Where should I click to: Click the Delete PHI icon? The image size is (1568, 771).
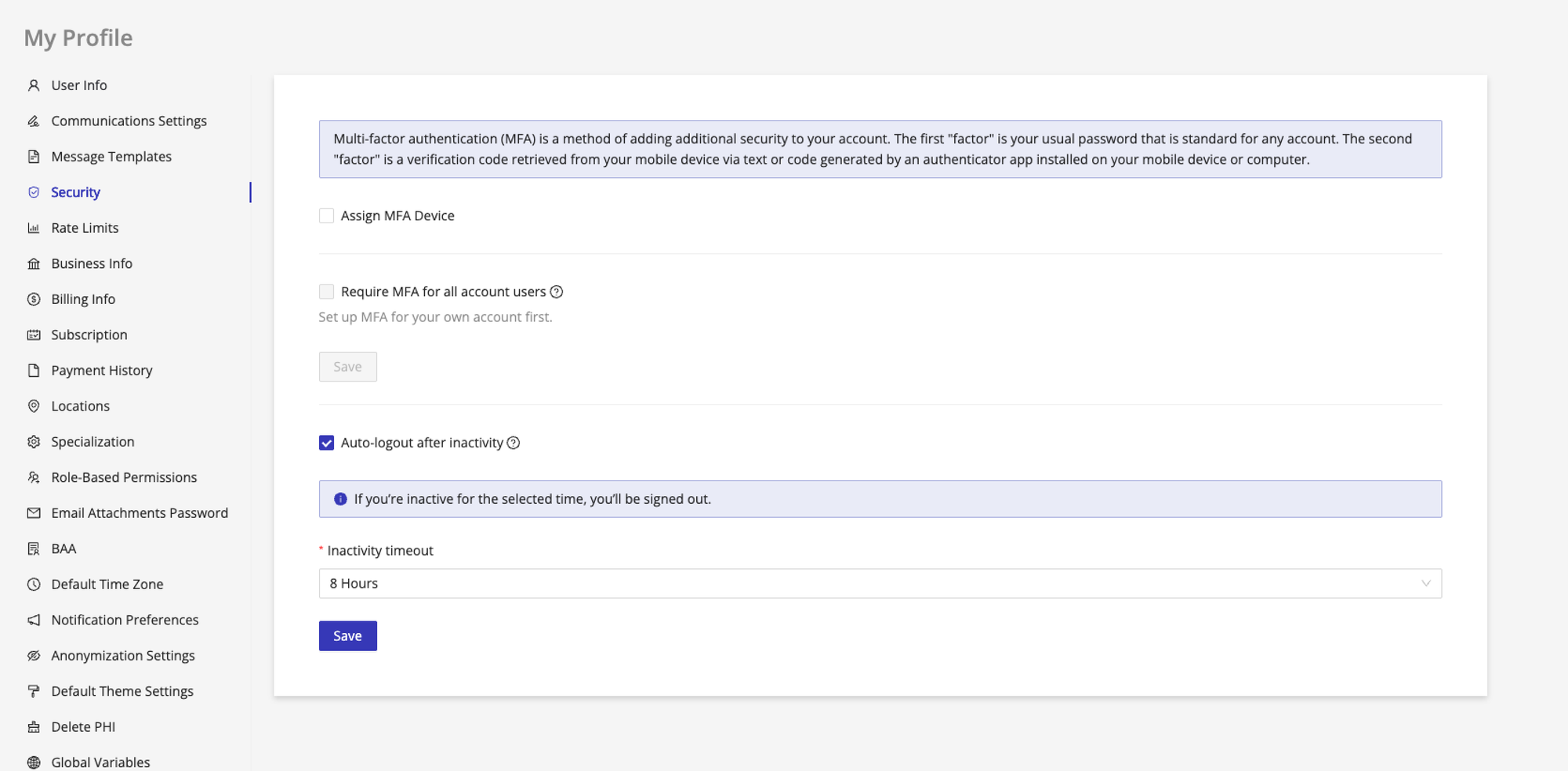pyautogui.click(x=34, y=727)
